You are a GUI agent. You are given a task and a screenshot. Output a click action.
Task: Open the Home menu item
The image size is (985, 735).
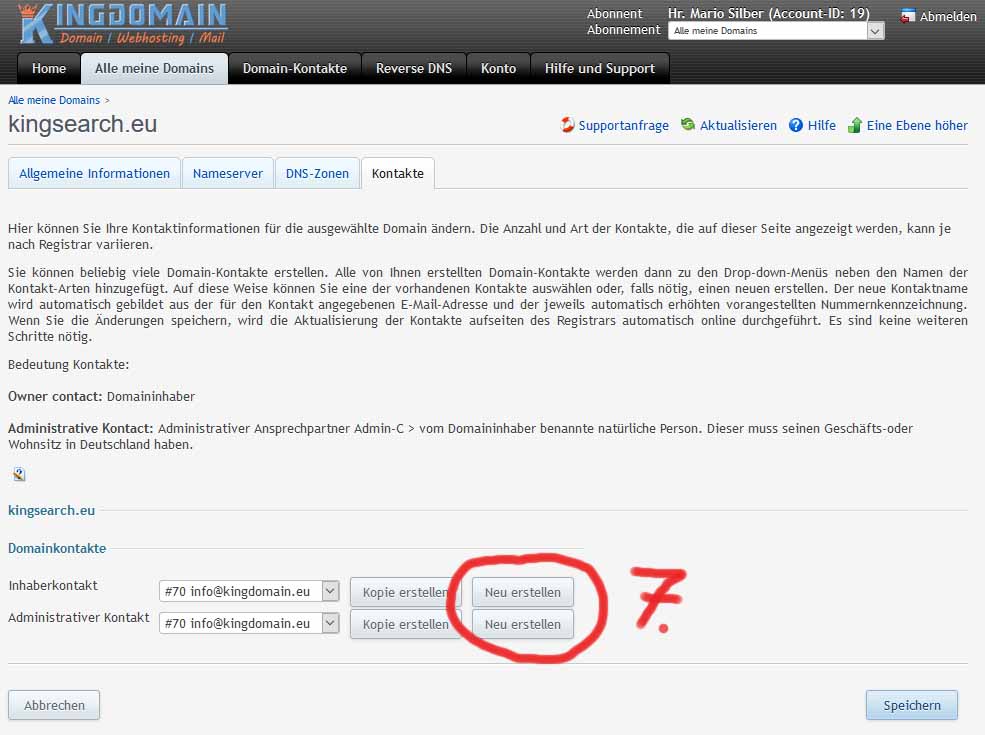coord(49,69)
